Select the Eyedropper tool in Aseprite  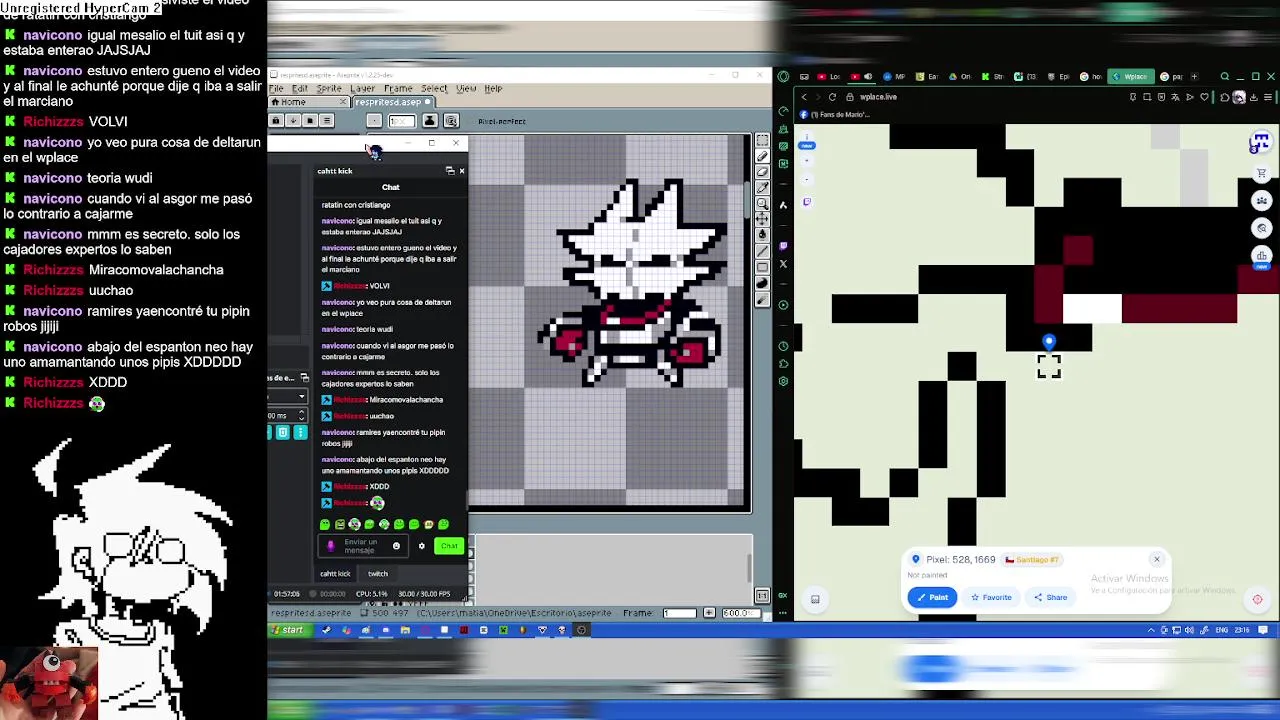click(x=762, y=188)
